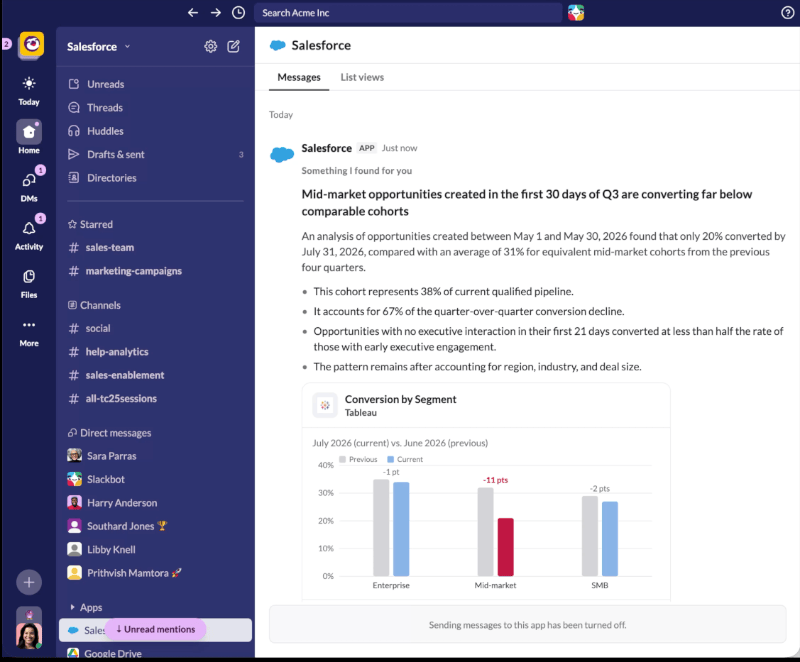Collapse the Starred section
The image size is (800, 662).
coord(90,224)
